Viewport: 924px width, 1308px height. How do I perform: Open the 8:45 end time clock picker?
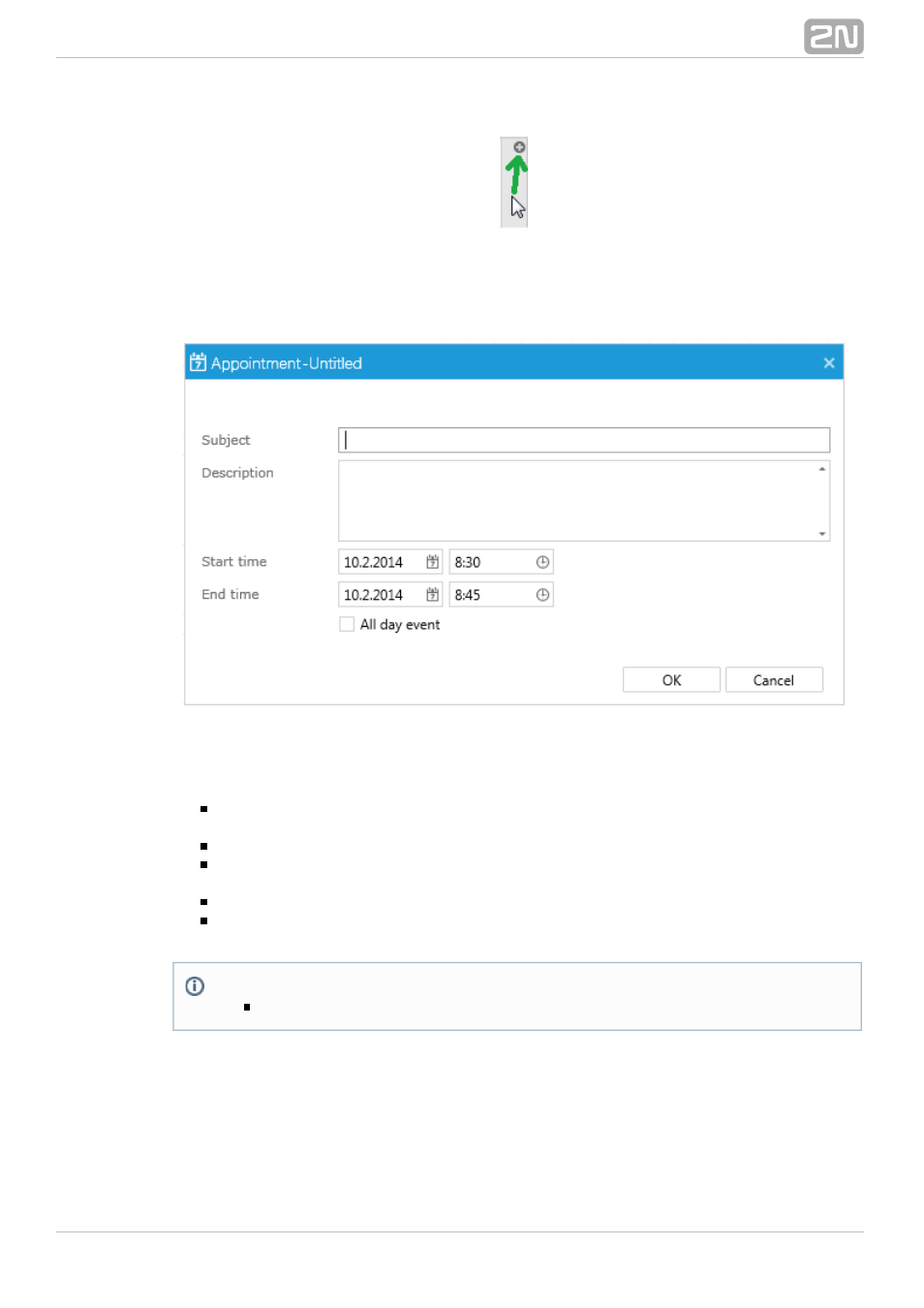tap(542, 595)
